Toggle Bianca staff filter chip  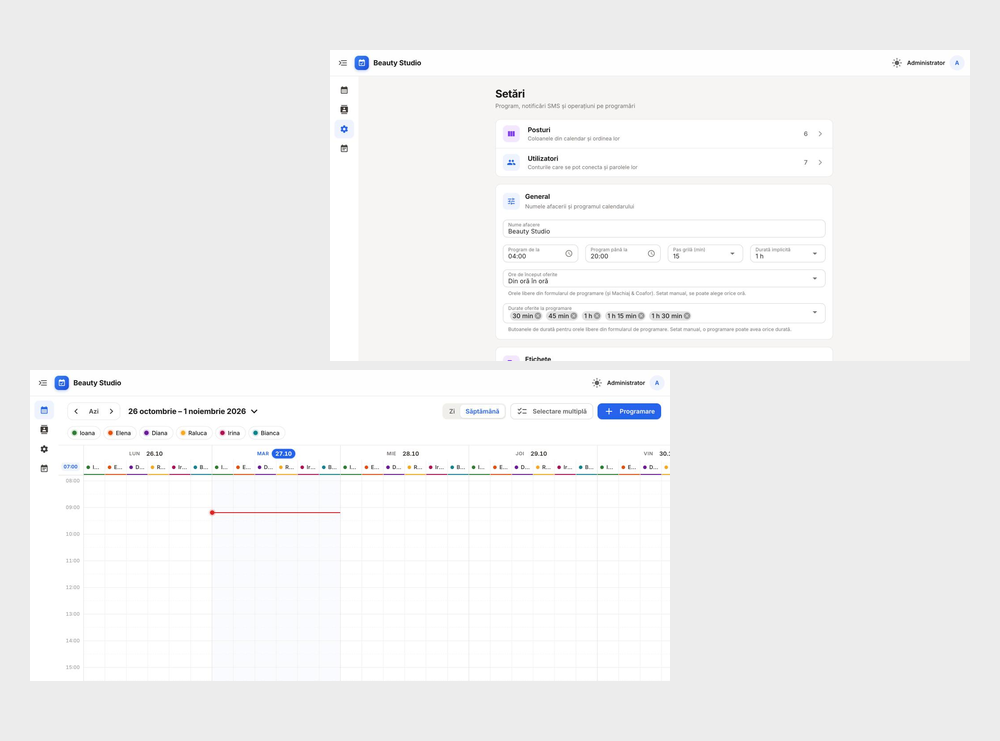click(x=266, y=433)
